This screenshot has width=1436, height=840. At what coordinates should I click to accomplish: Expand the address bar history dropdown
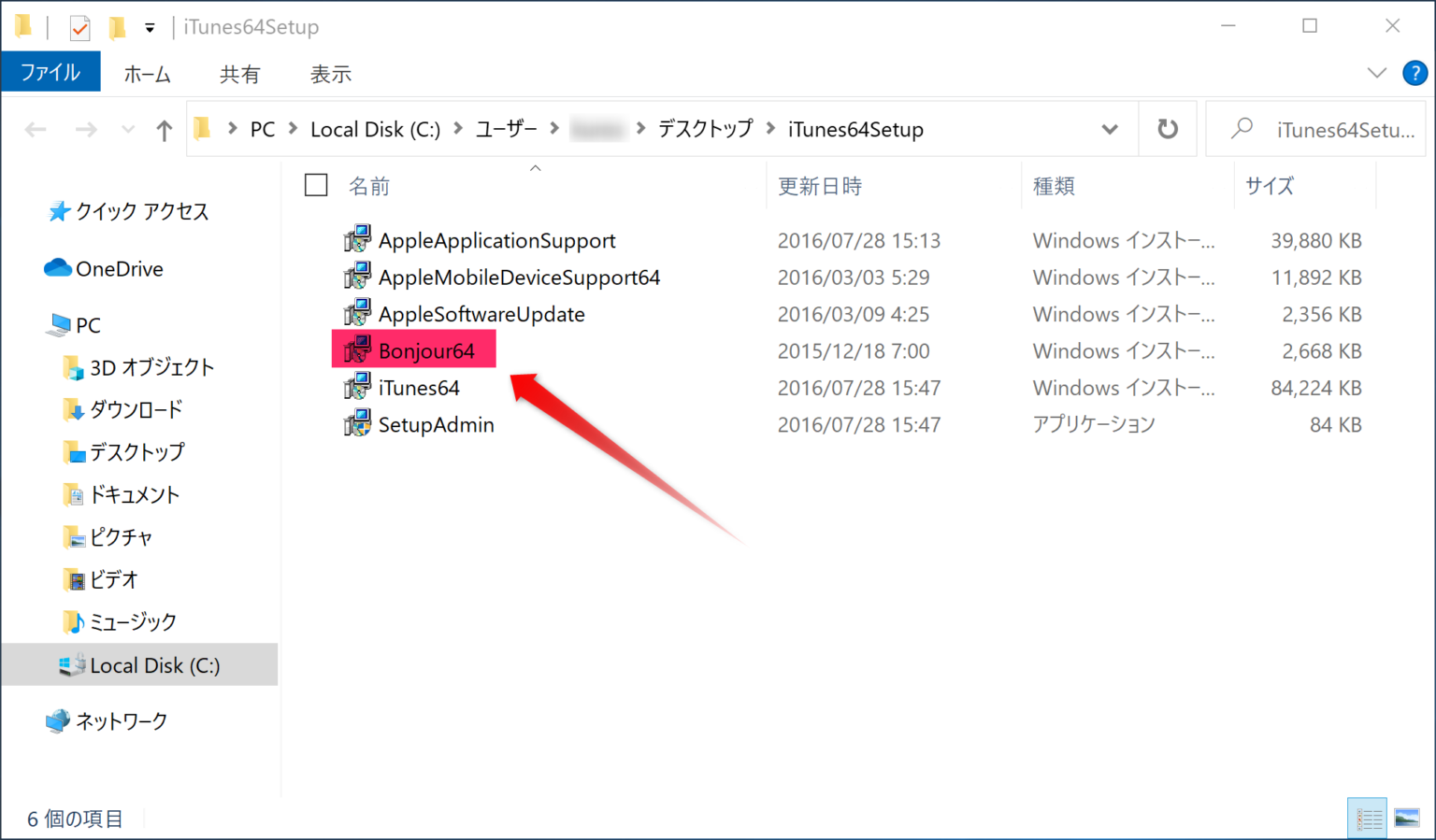(x=1110, y=129)
